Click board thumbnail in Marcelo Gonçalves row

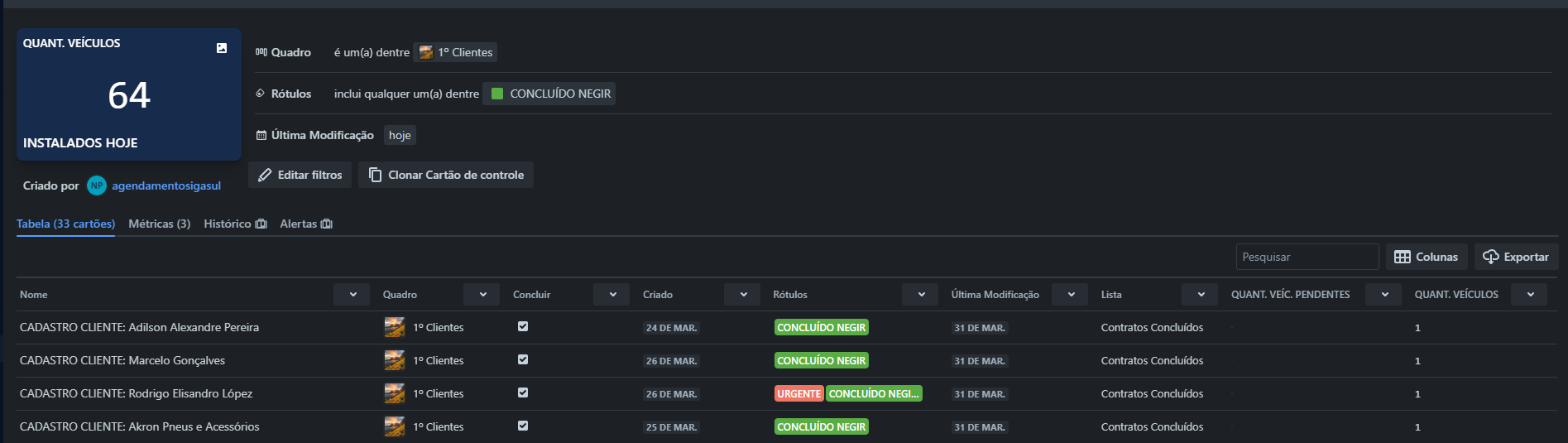pos(395,360)
